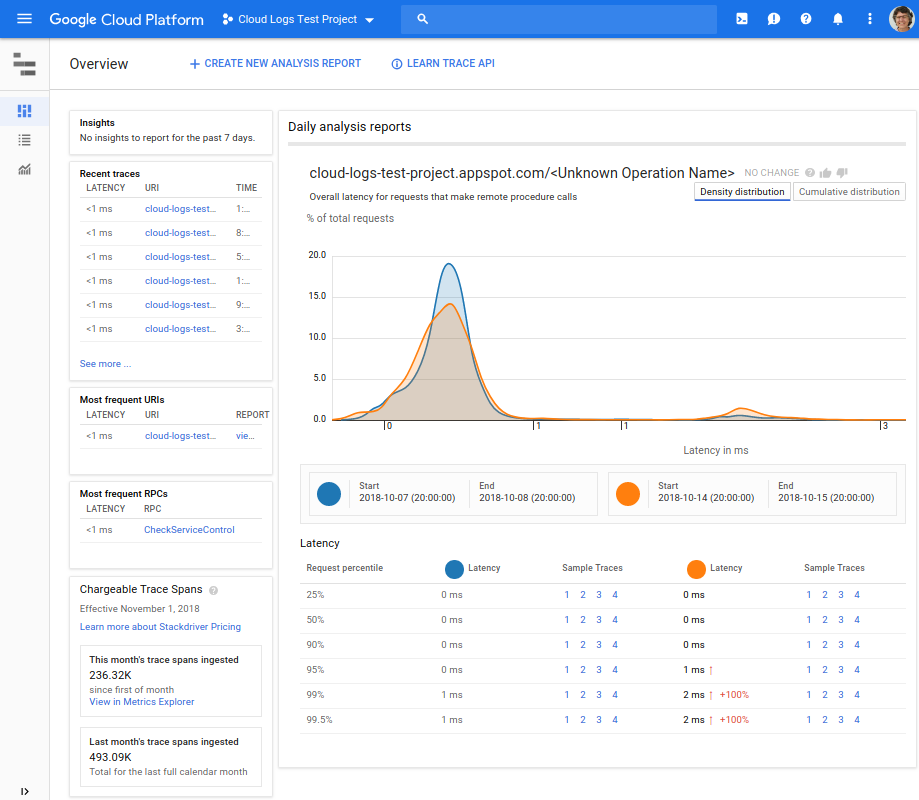Image resolution: width=919 pixels, height=800 pixels.
Task: Open the main navigation hamburger menu
Action: coord(24,19)
